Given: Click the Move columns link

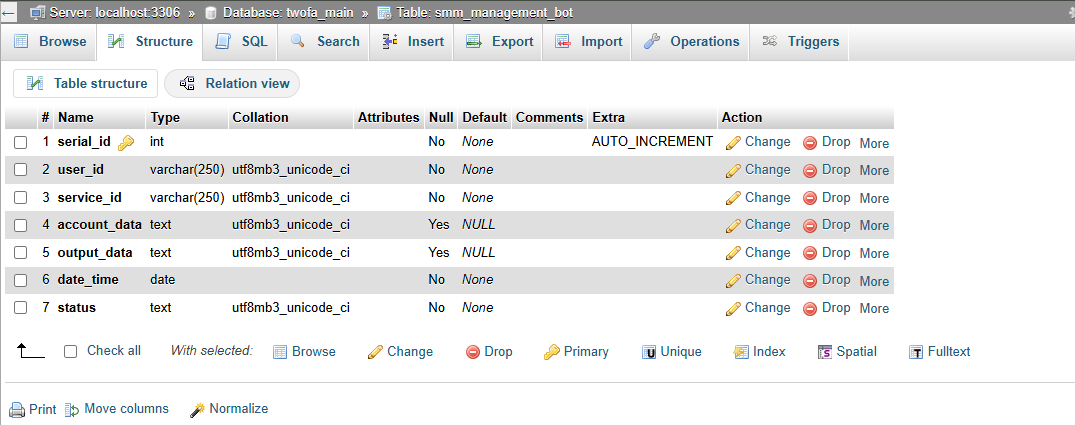Looking at the screenshot, I should point(126,409).
